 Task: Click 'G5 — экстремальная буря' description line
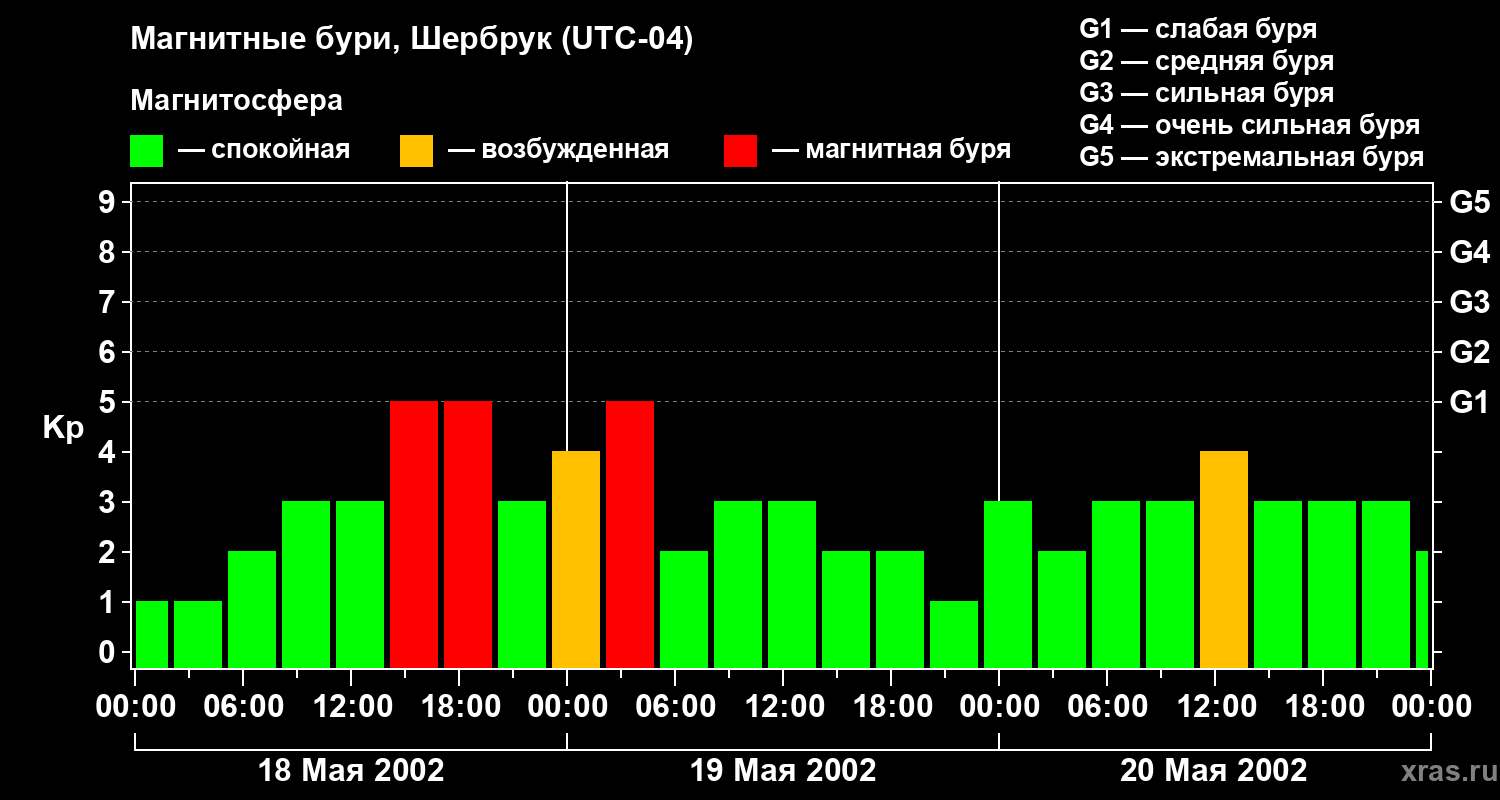tap(1252, 157)
